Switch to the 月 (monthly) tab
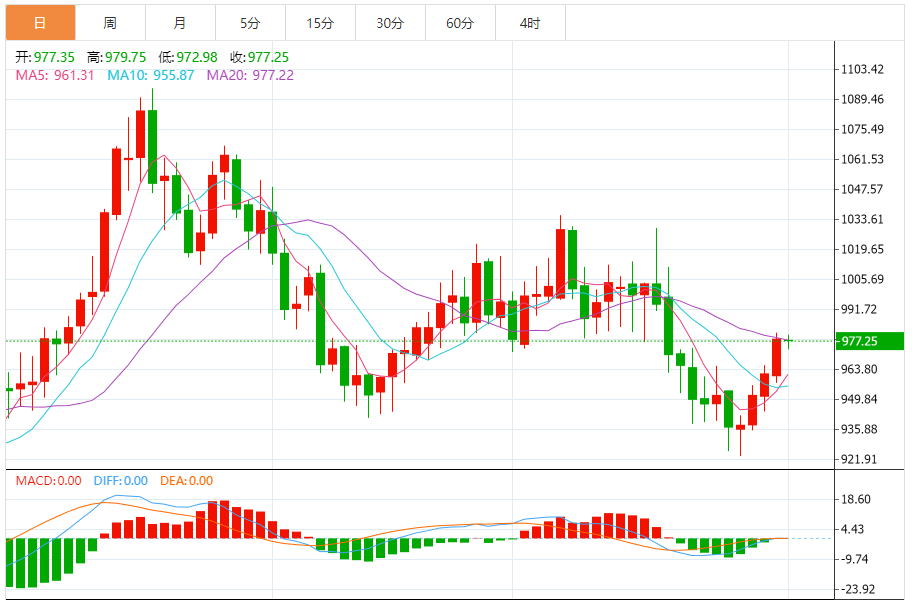Viewport: 912px width, 600px height. click(x=180, y=23)
